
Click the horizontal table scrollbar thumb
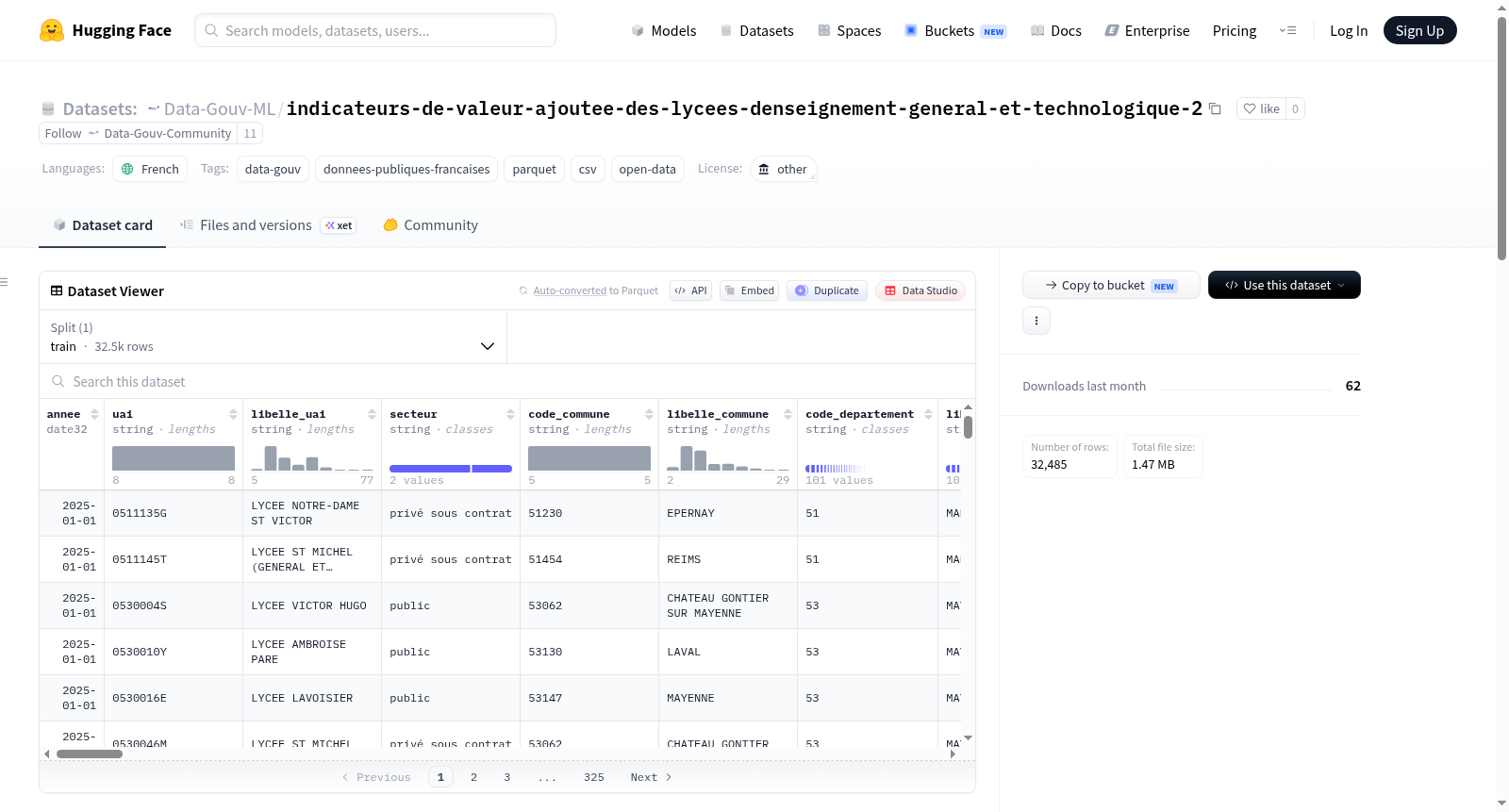click(x=90, y=754)
